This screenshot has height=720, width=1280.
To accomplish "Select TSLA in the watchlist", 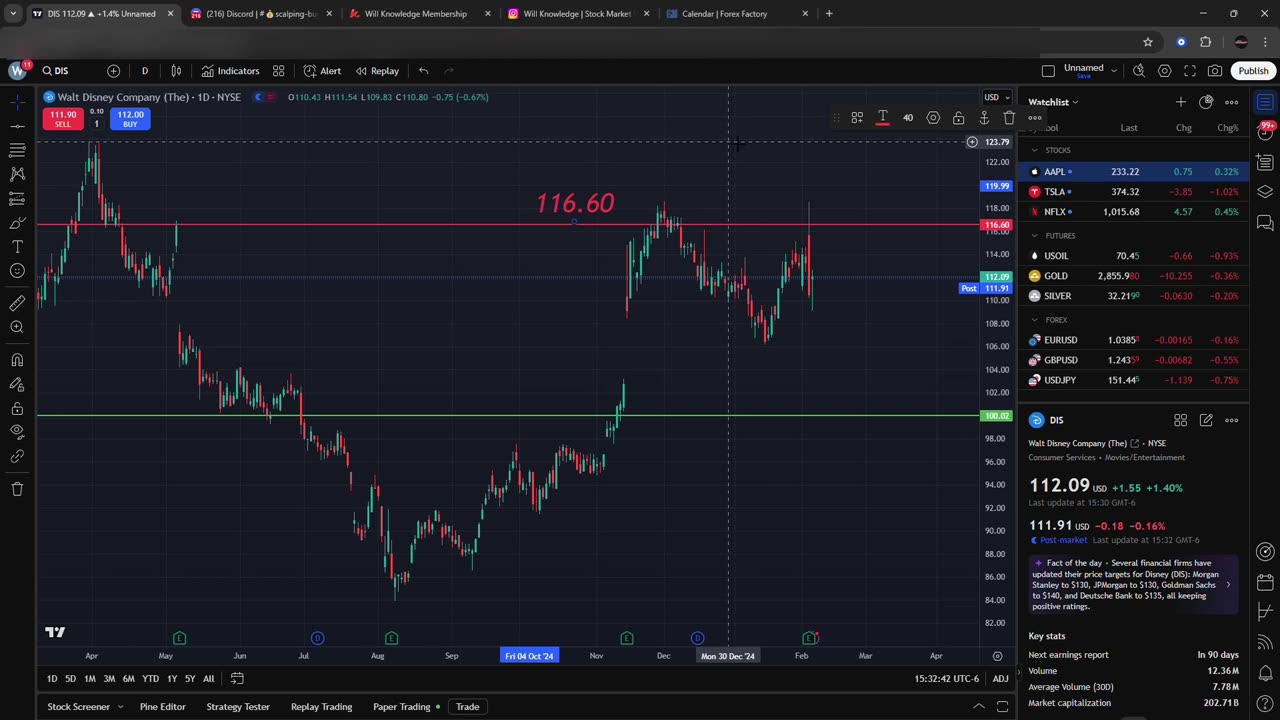I will click(x=1133, y=192).
